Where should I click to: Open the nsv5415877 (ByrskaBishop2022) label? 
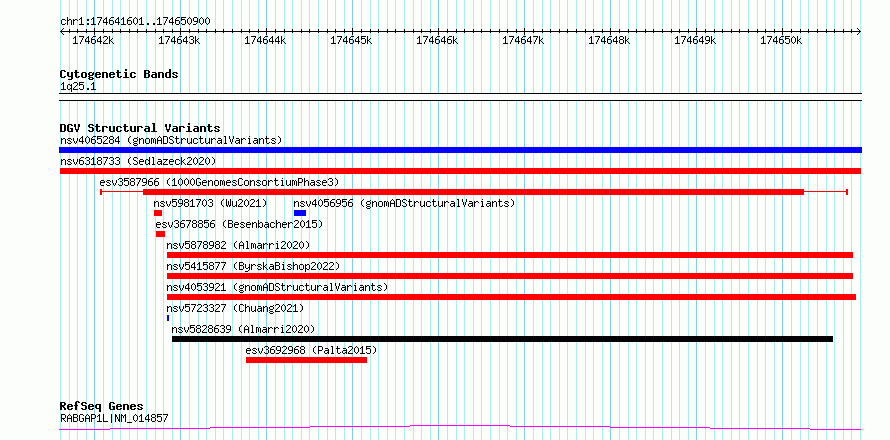pos(253,266)
